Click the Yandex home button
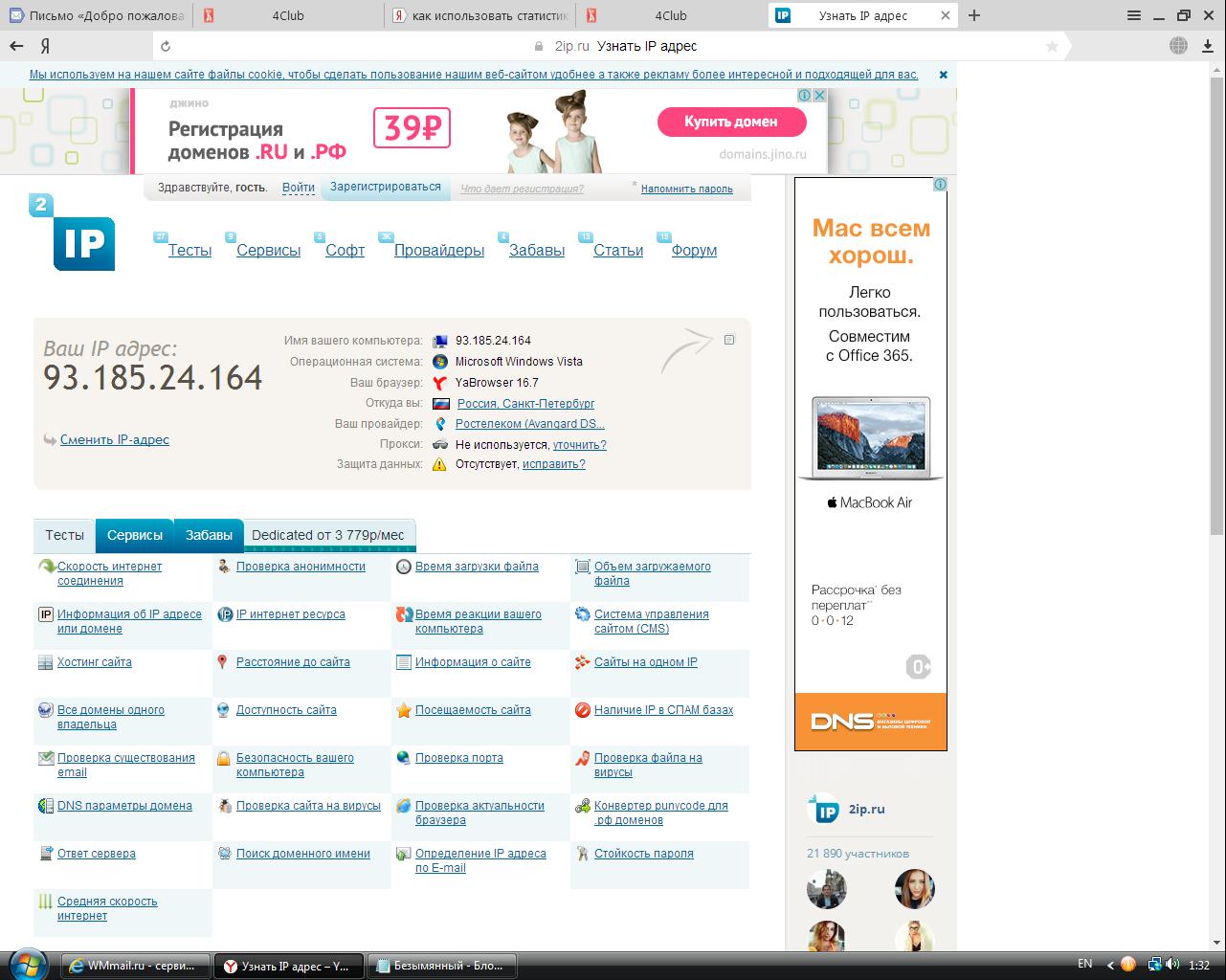 pyautogui.click(x=45, y=46)
